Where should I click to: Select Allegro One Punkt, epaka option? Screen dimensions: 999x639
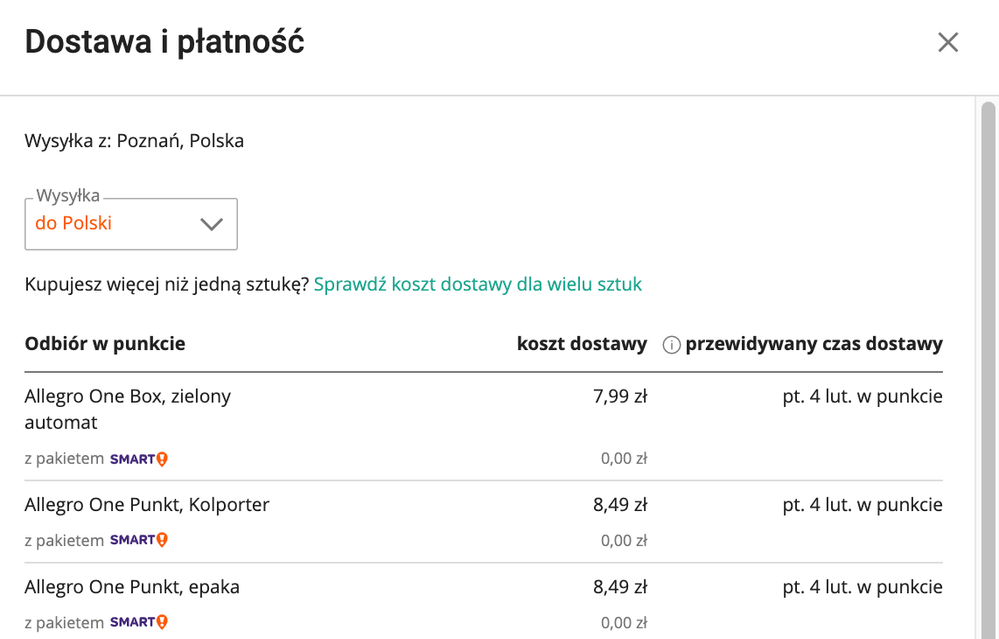(484, 601)
